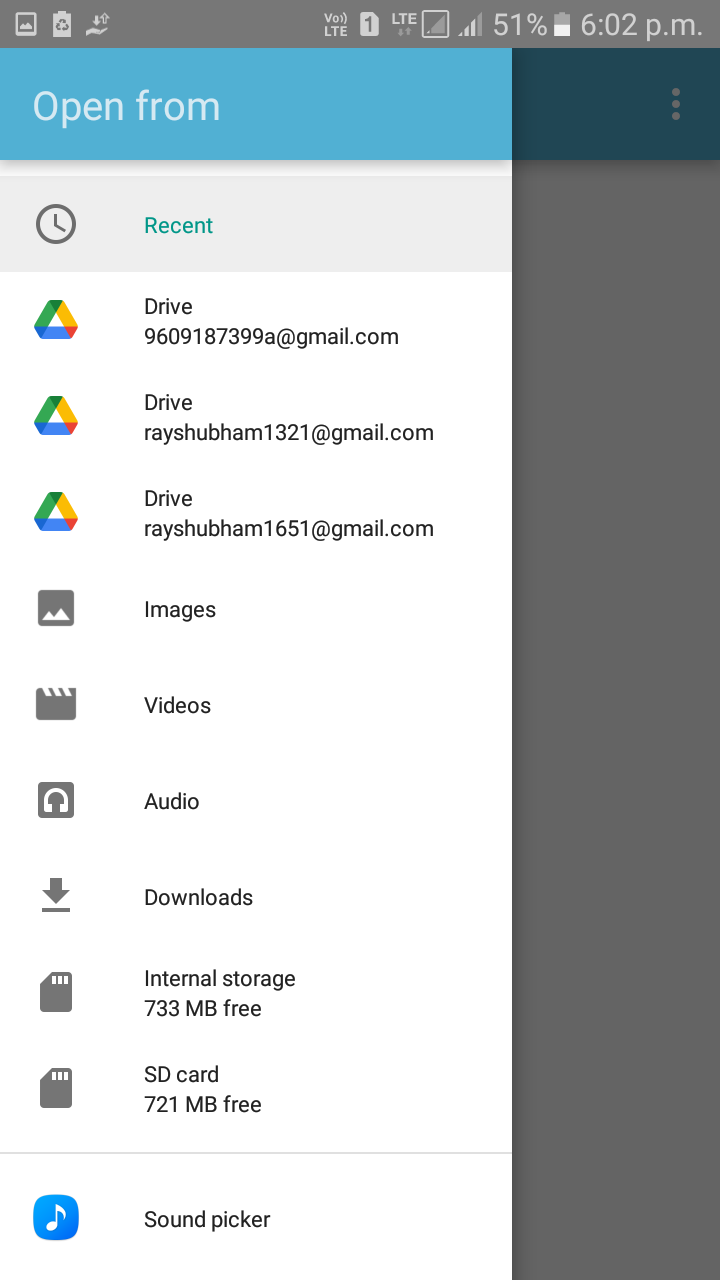Tap the Sound picker music note icon
Viewport: 720px width, 1280px height.
(x=56, y=1219)
